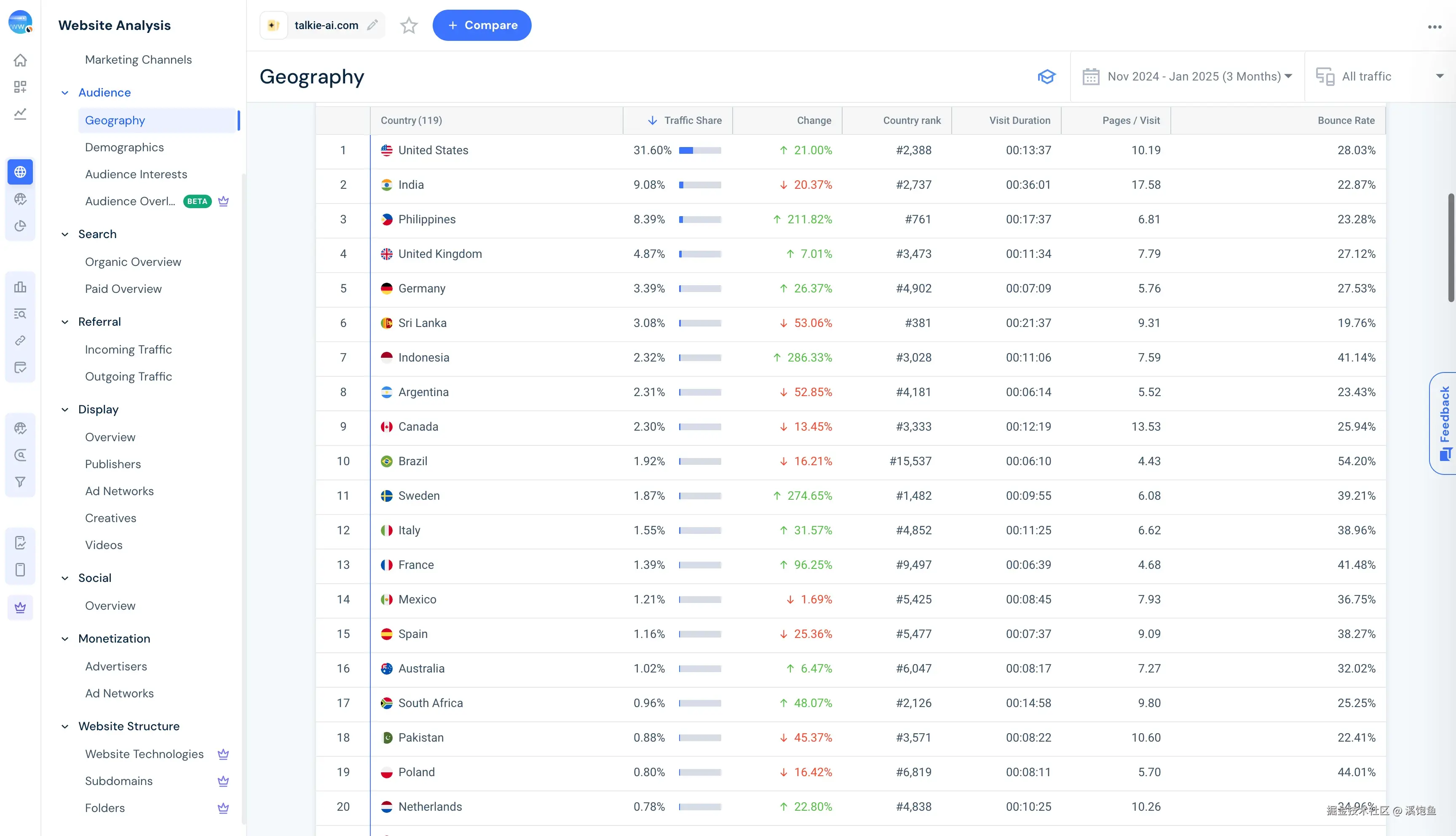Open the Feedback side tab
The height and width of the screenshot is (836, 1456).
click(x=1444, y=423)
